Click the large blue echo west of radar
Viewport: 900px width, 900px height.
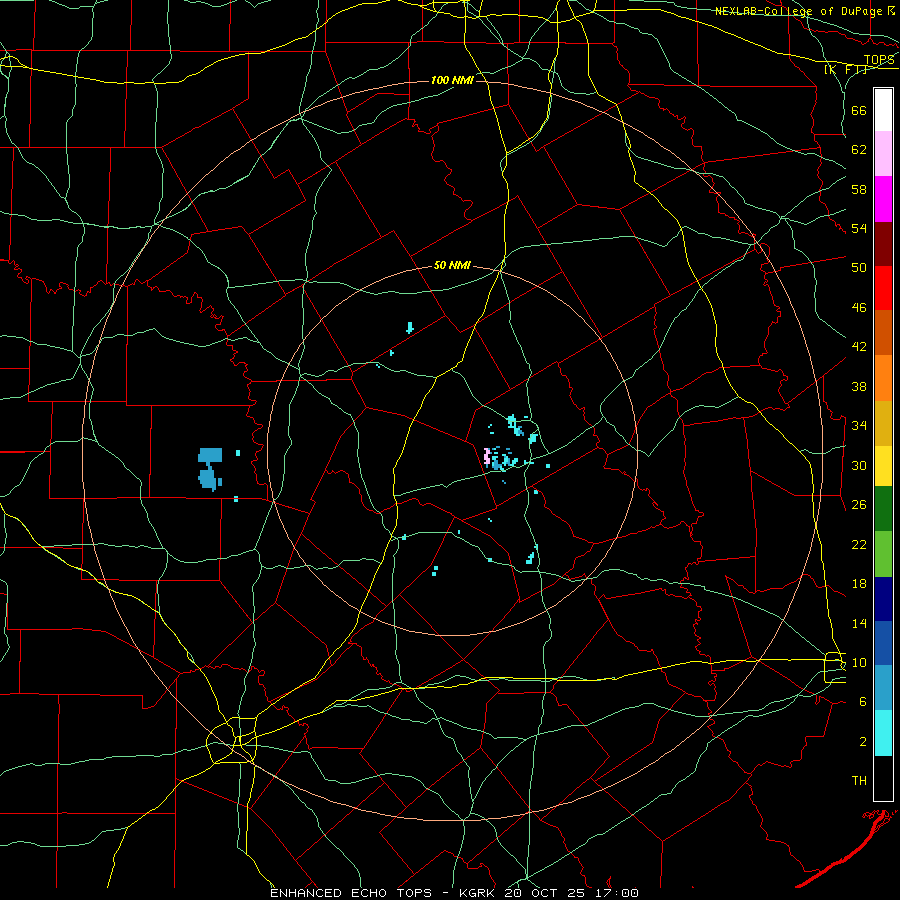click(210, 468)
